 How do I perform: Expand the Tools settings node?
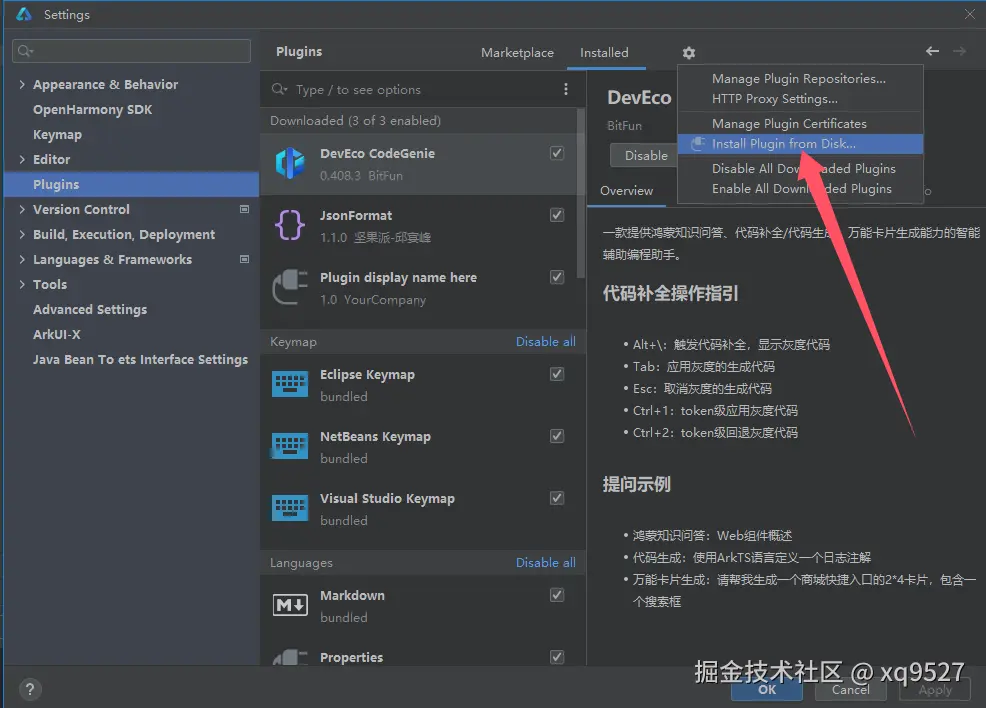click(22, 284)
